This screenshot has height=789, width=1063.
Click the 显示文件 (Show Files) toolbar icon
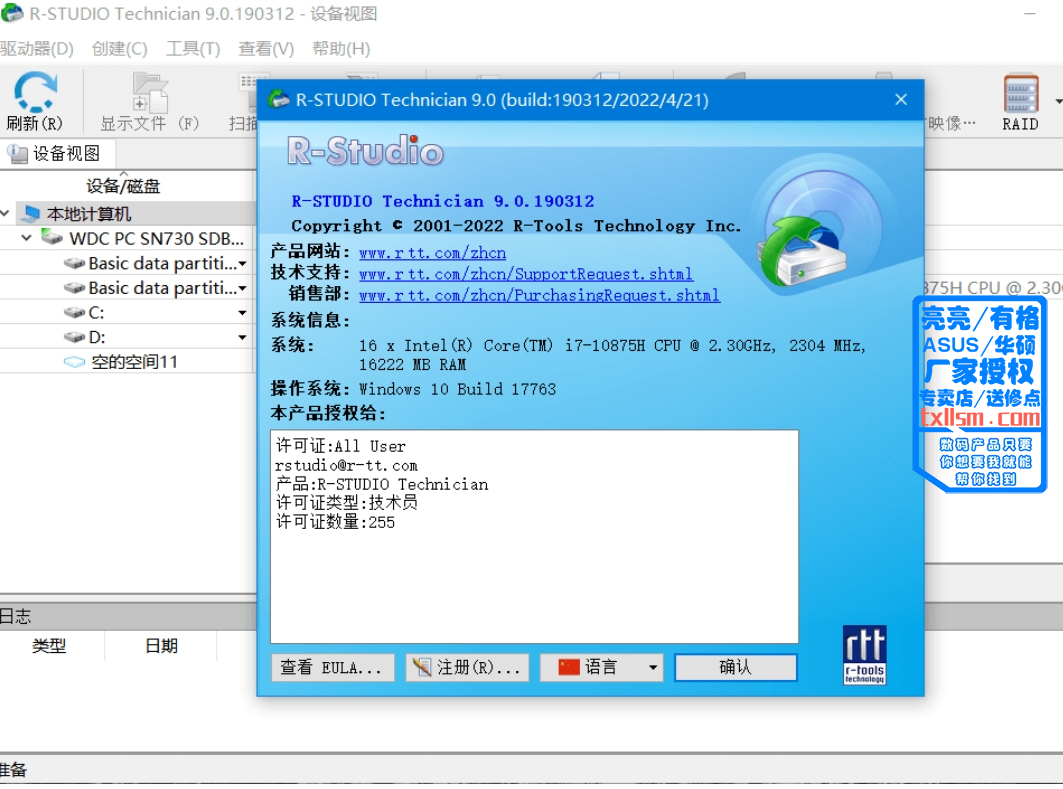(x=149, y=92)
